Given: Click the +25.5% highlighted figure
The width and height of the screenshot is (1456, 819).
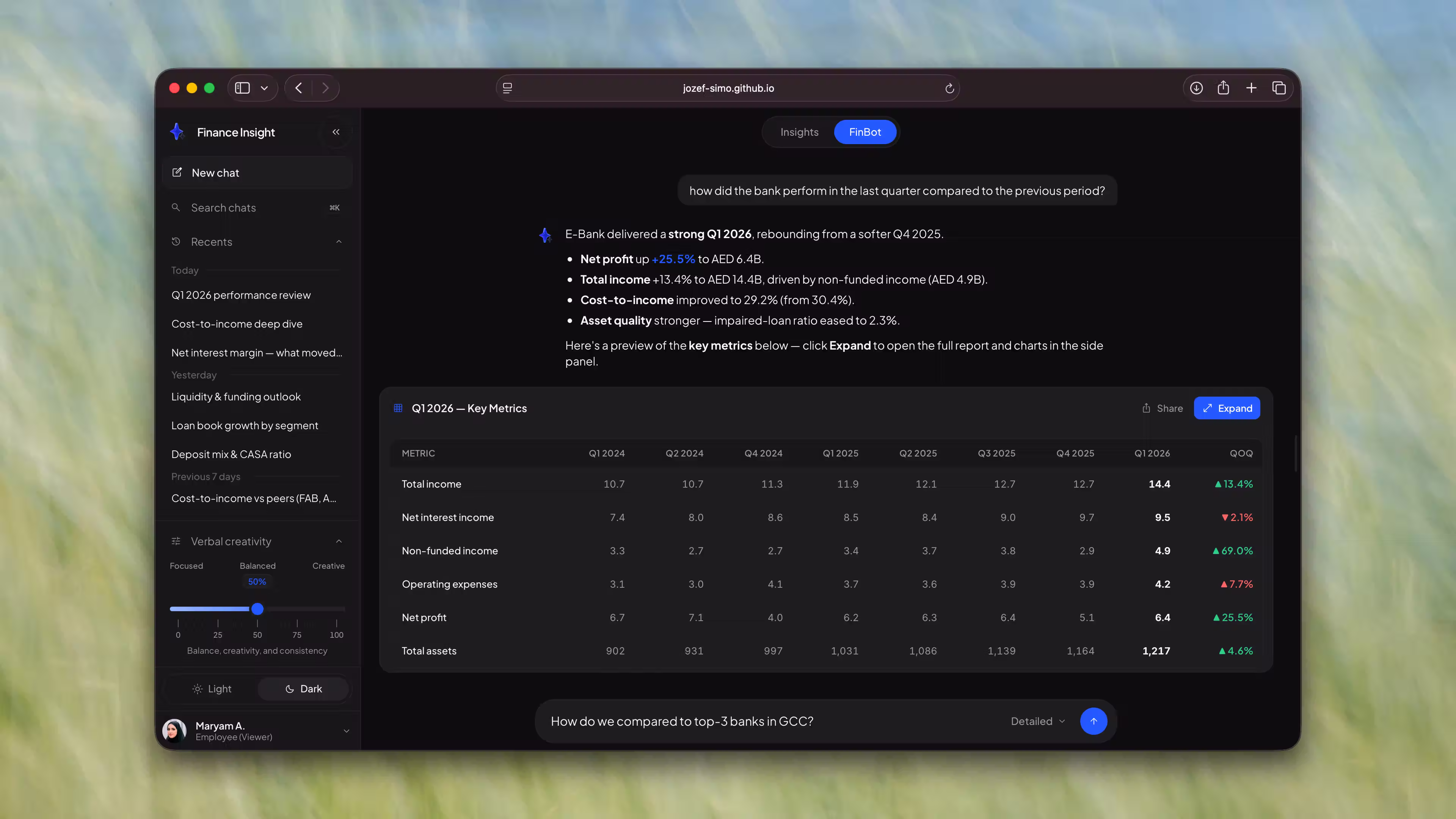Looking at the screenshot, I should 673,259.
